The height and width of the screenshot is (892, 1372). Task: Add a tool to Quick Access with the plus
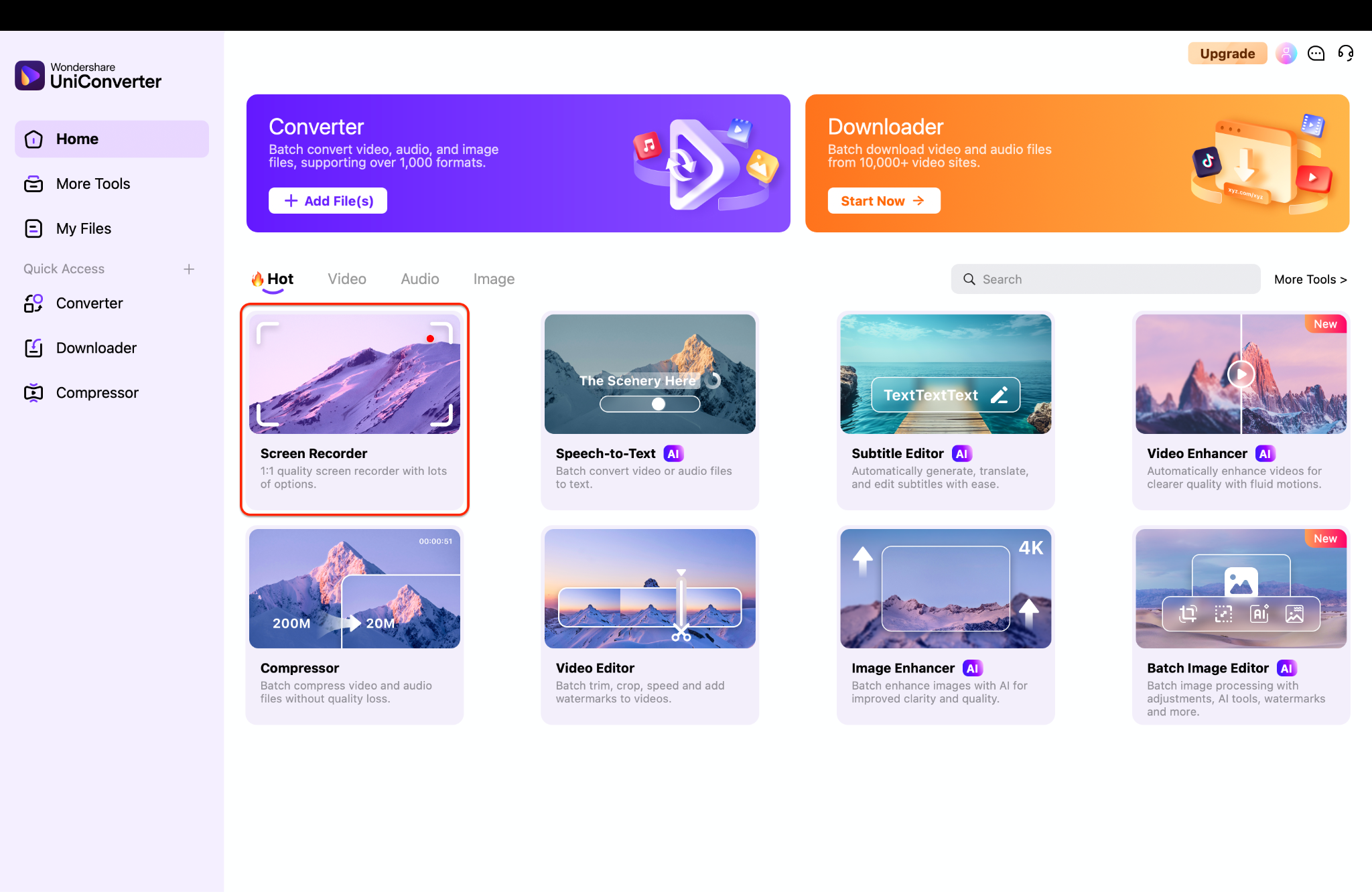189,269
